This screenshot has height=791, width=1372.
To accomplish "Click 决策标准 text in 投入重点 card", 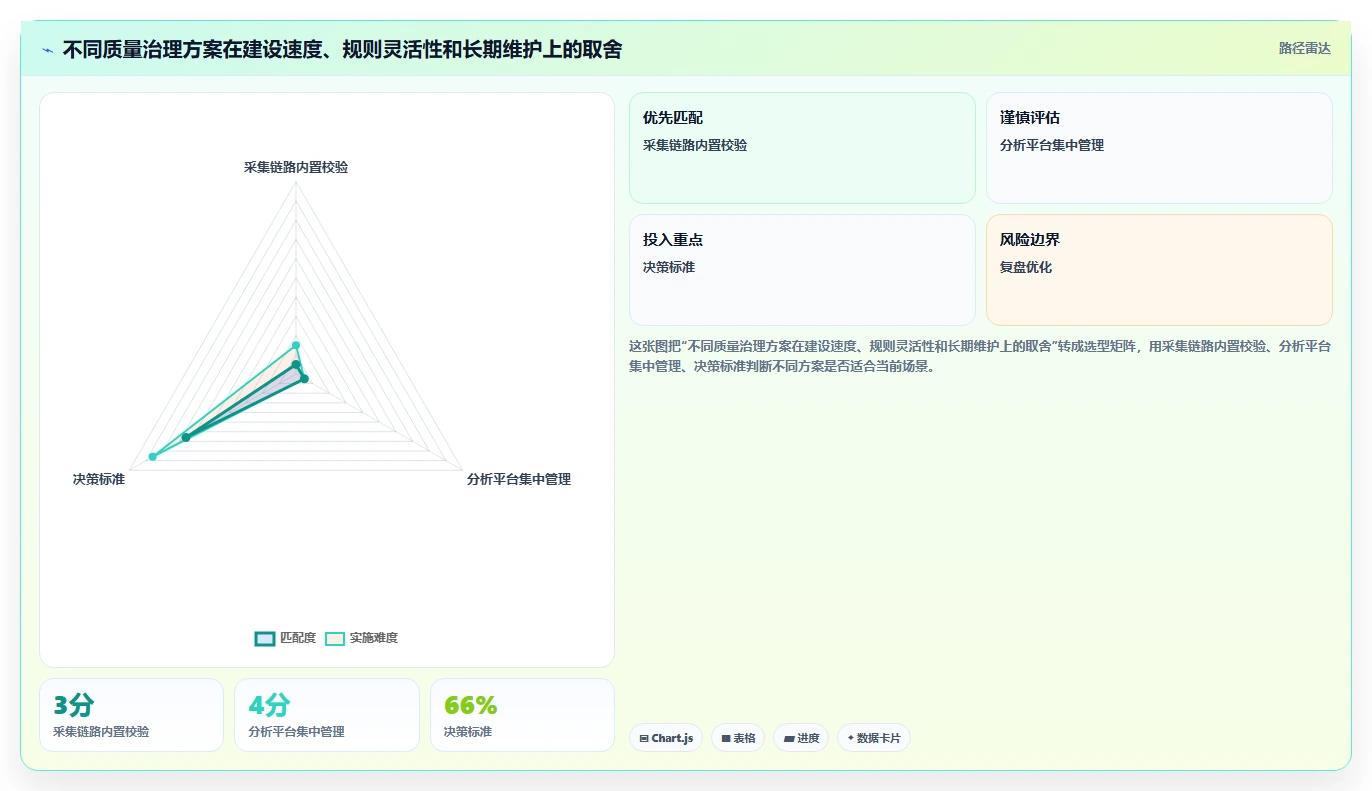I will click(669, 267).
